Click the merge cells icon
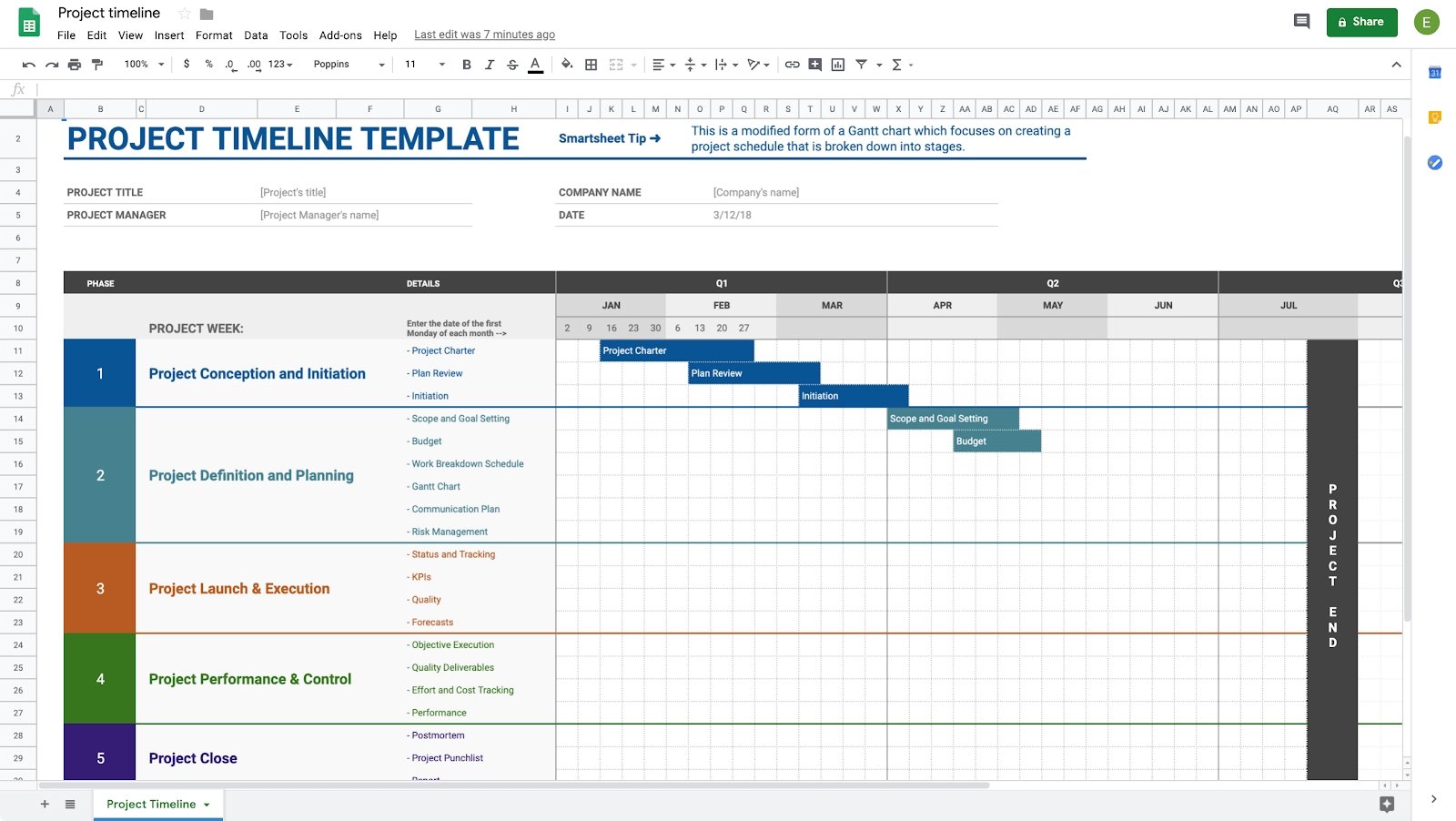 point(616,65)
